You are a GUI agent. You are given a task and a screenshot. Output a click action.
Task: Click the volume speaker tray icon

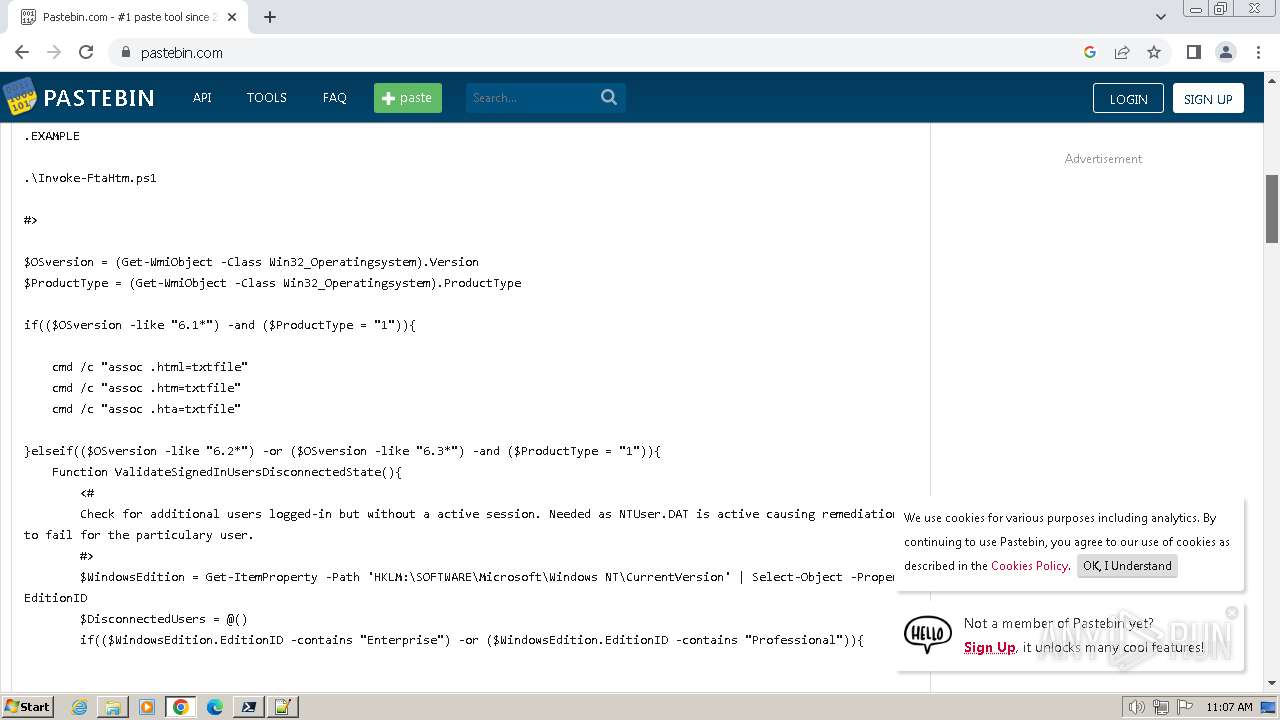click(1136, 707)
